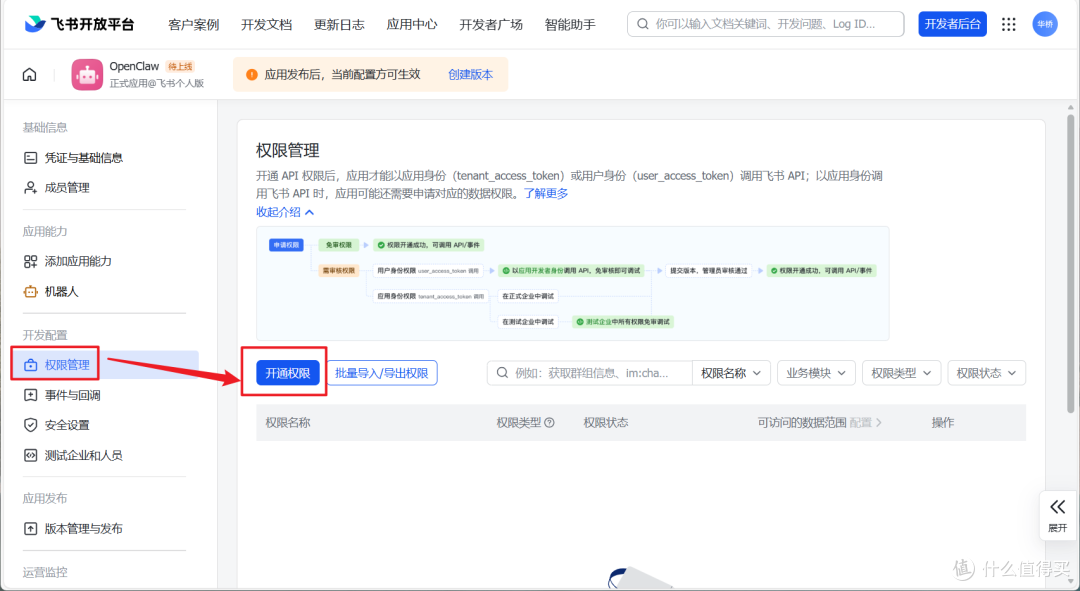
Task: Click the 权限管理 lock icon
Action: click(30, 365)
